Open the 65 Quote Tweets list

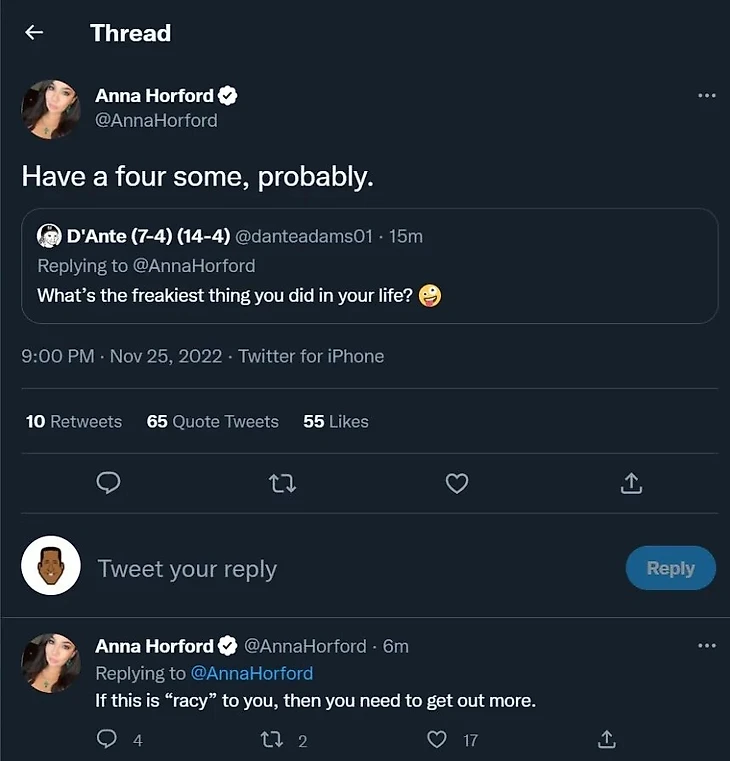tap(212, 422)
